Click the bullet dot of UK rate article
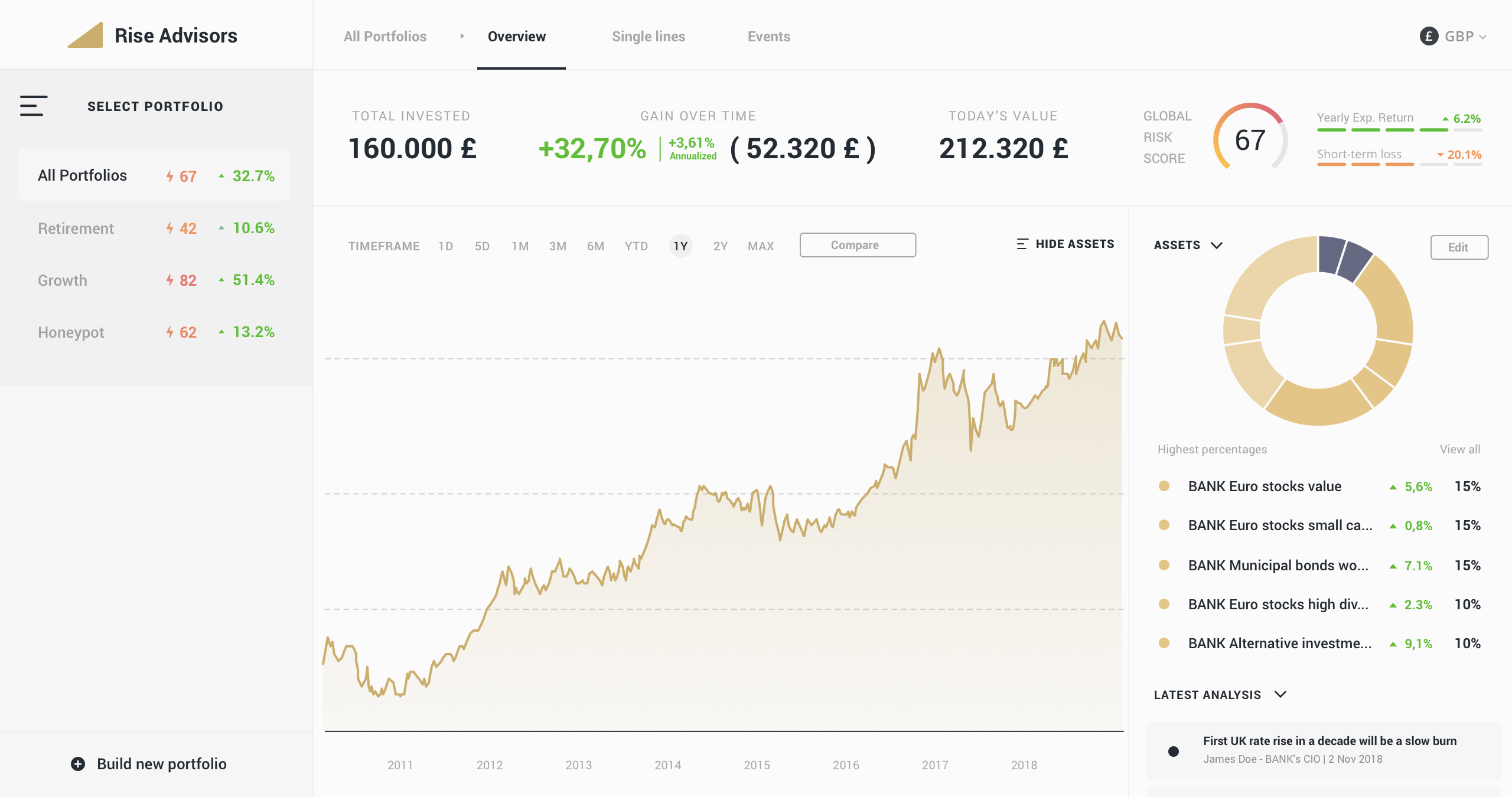1512x797 pixels. (1174, 751)
